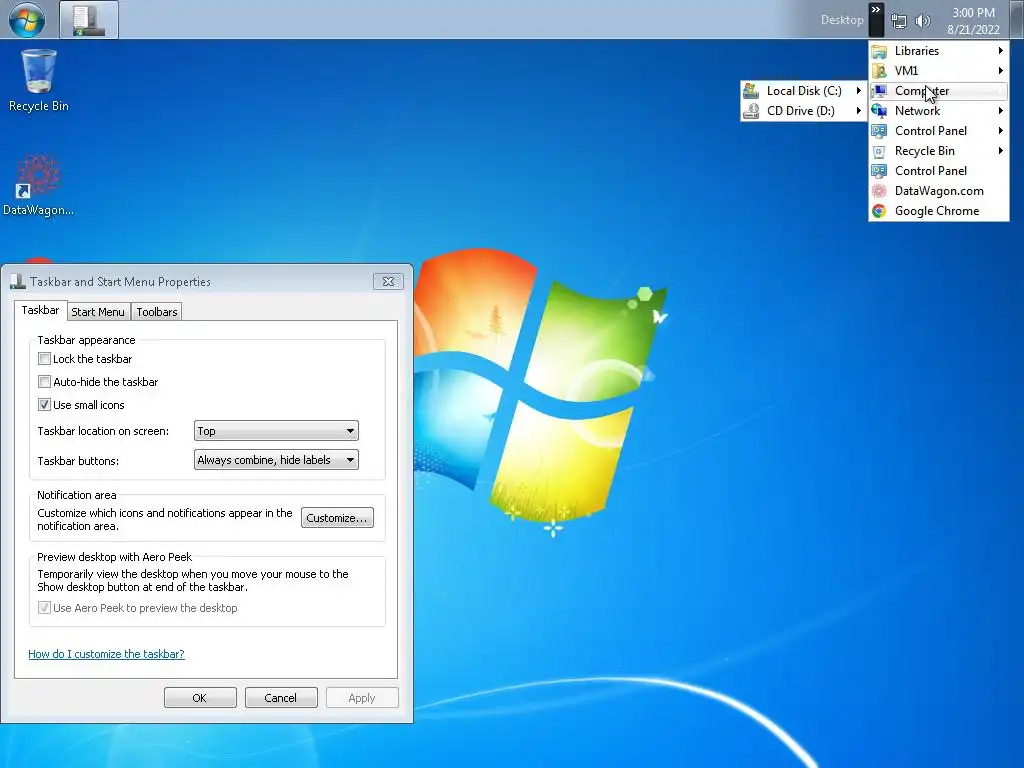Expand Recycle Bin submenu arrow

point(1000,151)
